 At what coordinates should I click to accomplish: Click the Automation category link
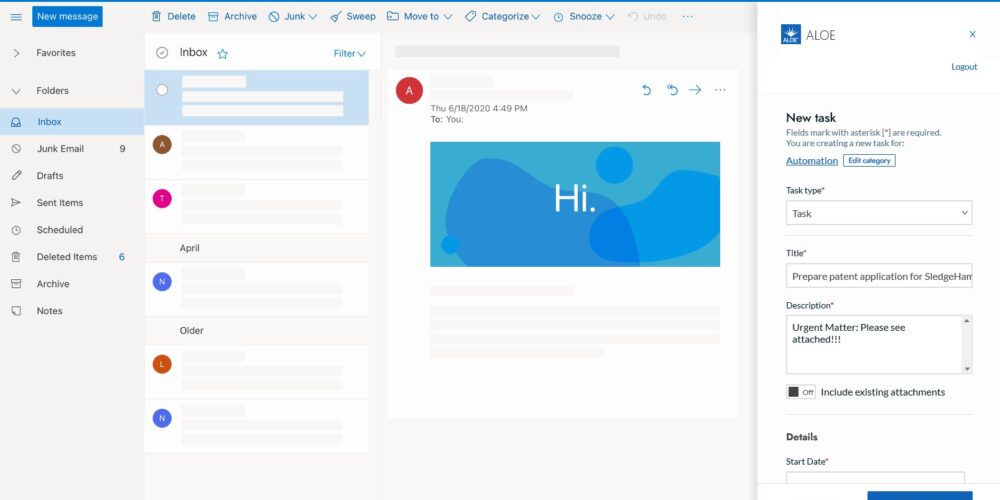tap(811, 161)
